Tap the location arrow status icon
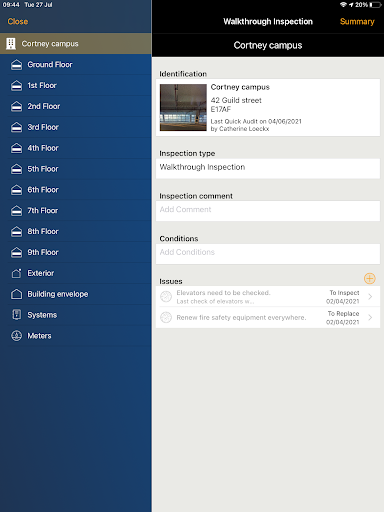This screenshot has height=512, width=384. pos(351,5)
